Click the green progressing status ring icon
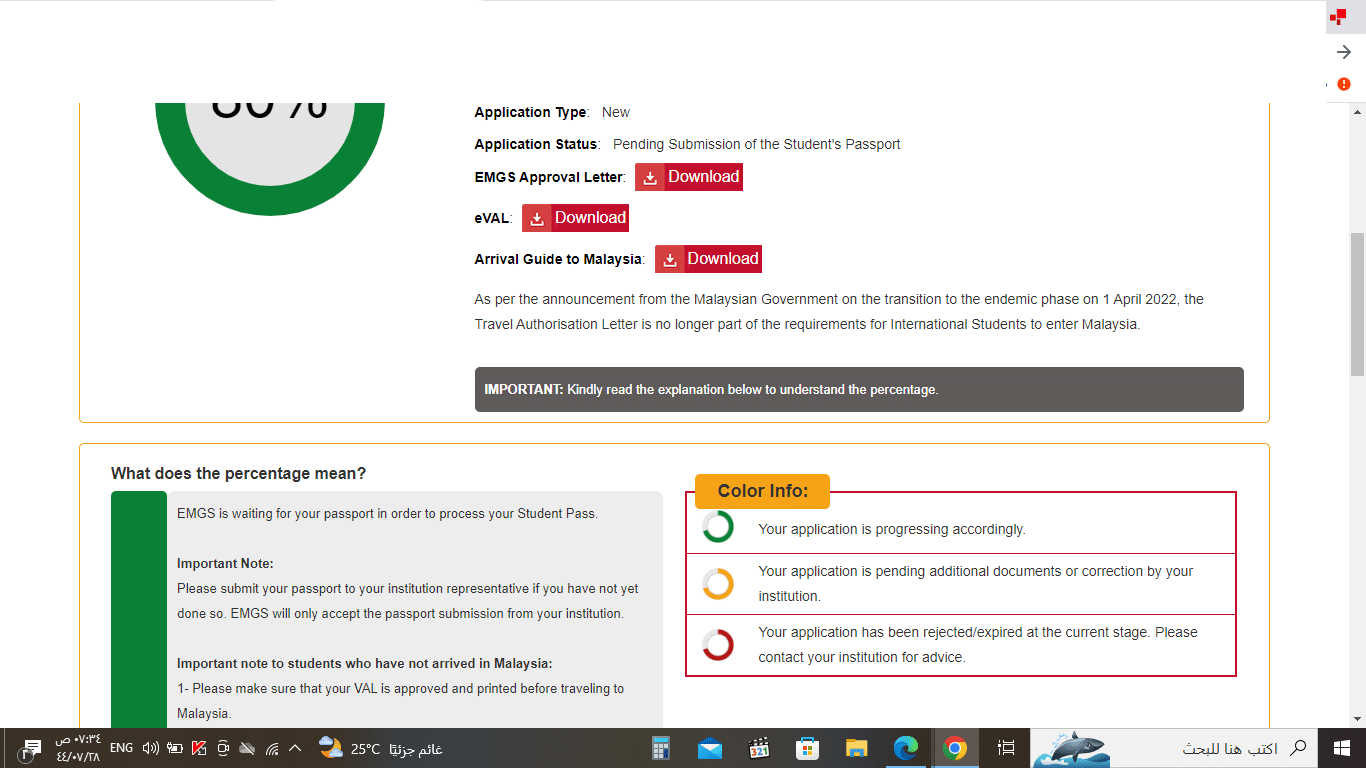The height and width of the screenshot is (768, 1366). coord(718,527)
